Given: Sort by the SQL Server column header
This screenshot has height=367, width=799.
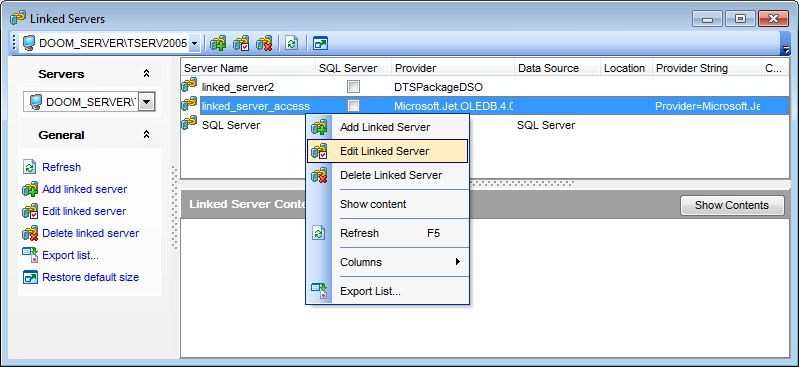Looking at the screenshot, I should point(353,68).
